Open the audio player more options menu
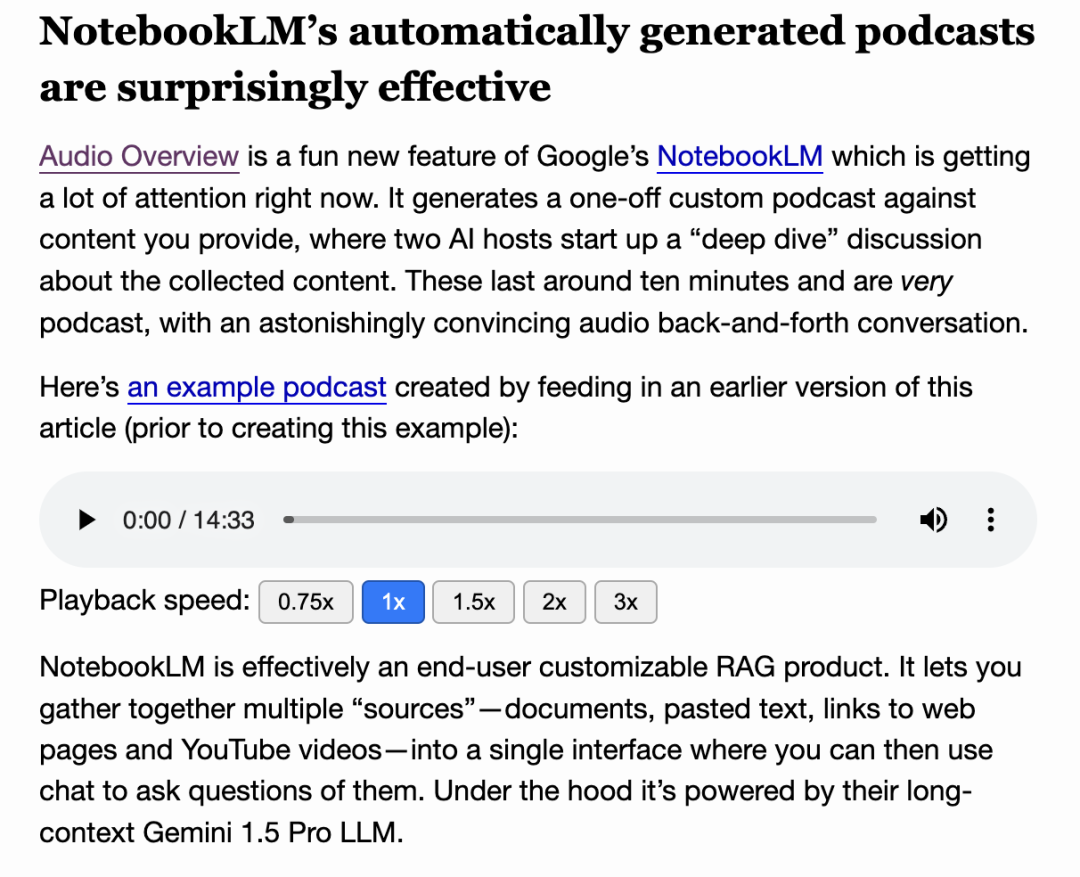This screenshot has width=1080, height=877. 990,520
